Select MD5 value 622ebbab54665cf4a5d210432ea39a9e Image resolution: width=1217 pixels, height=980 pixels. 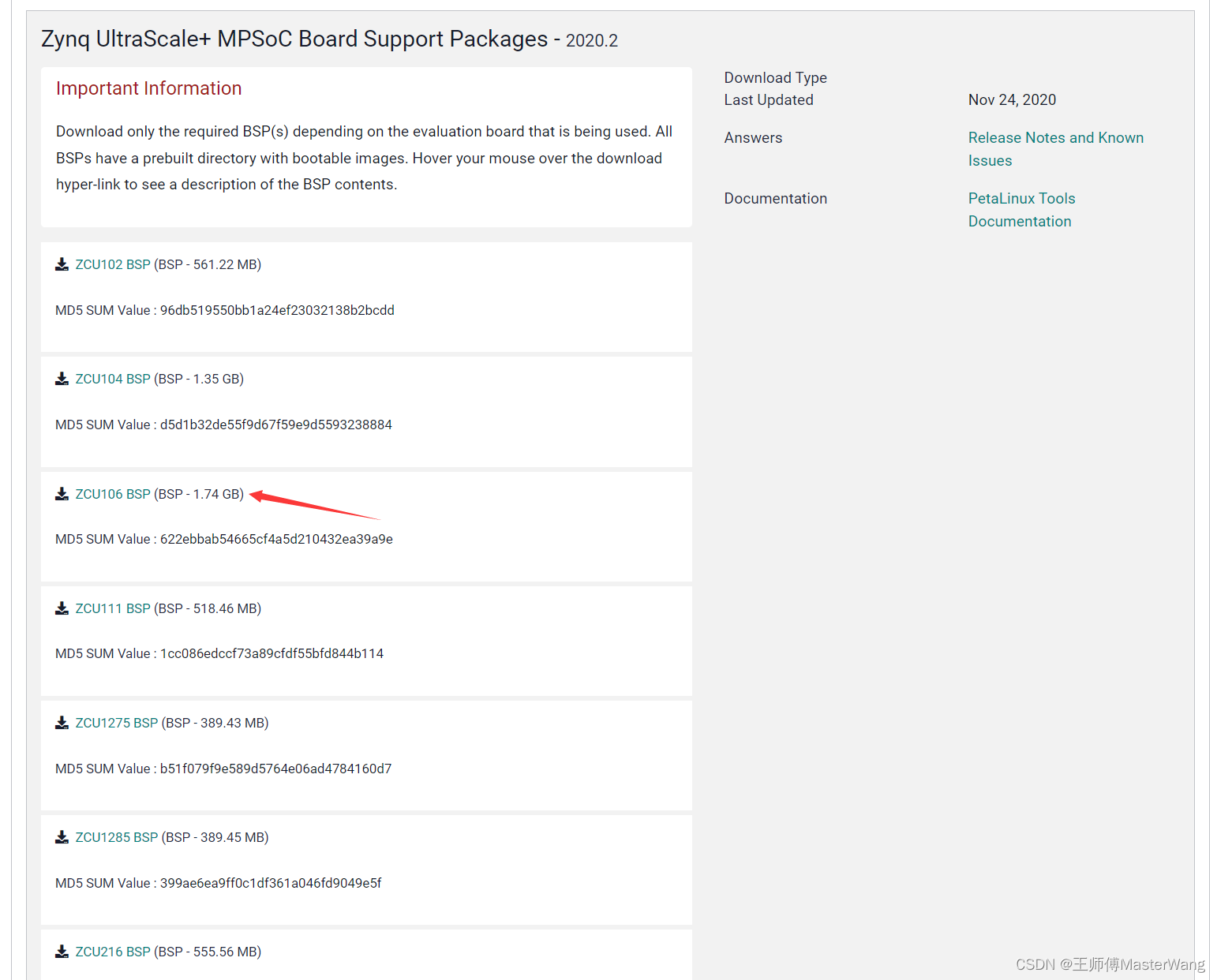pos(276,539)
